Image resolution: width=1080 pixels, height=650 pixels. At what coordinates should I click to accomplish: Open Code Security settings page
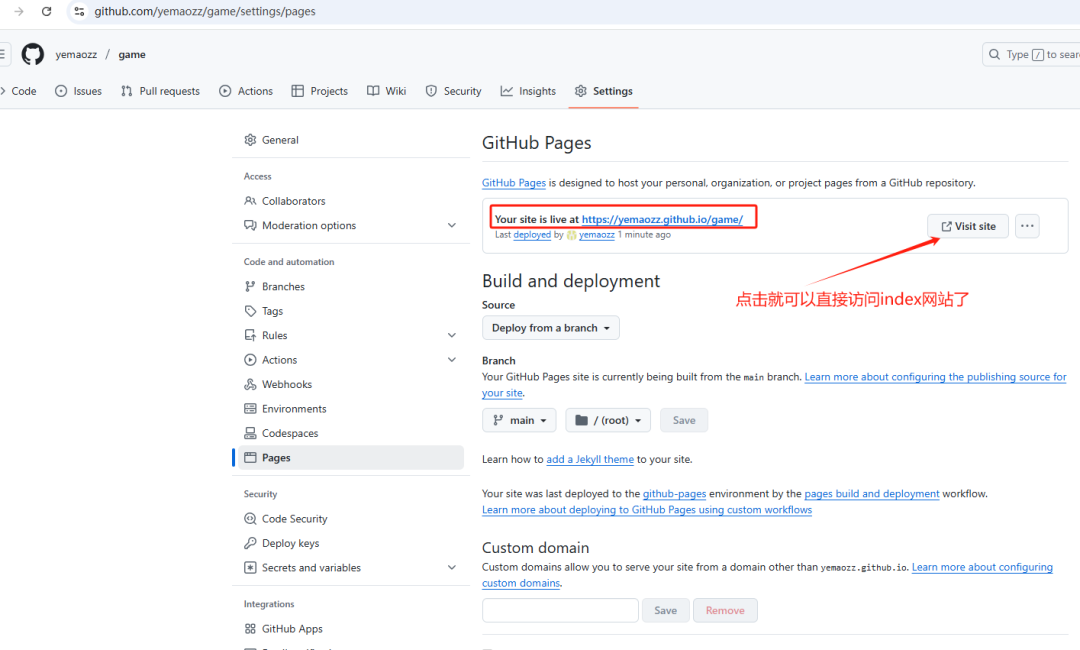click(294, 519)
